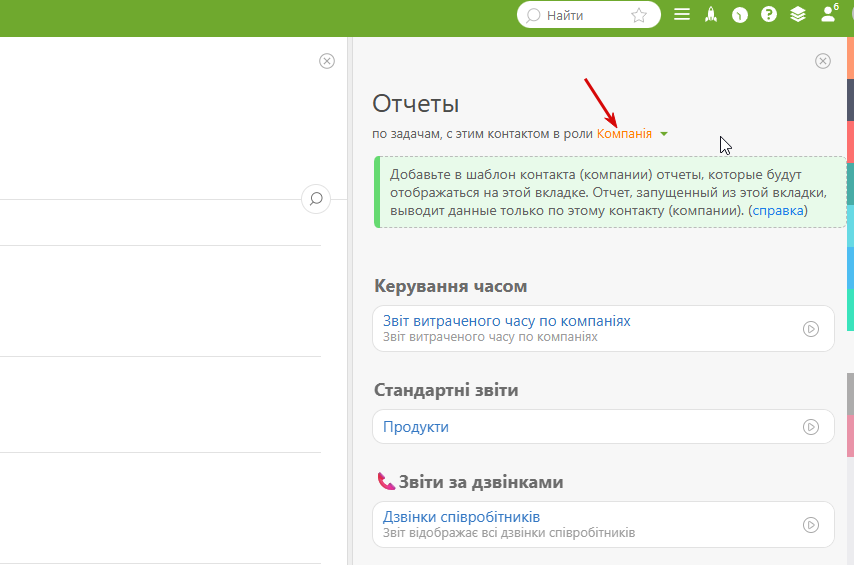Click the orange color strip on right edge

tap(850, 58)
